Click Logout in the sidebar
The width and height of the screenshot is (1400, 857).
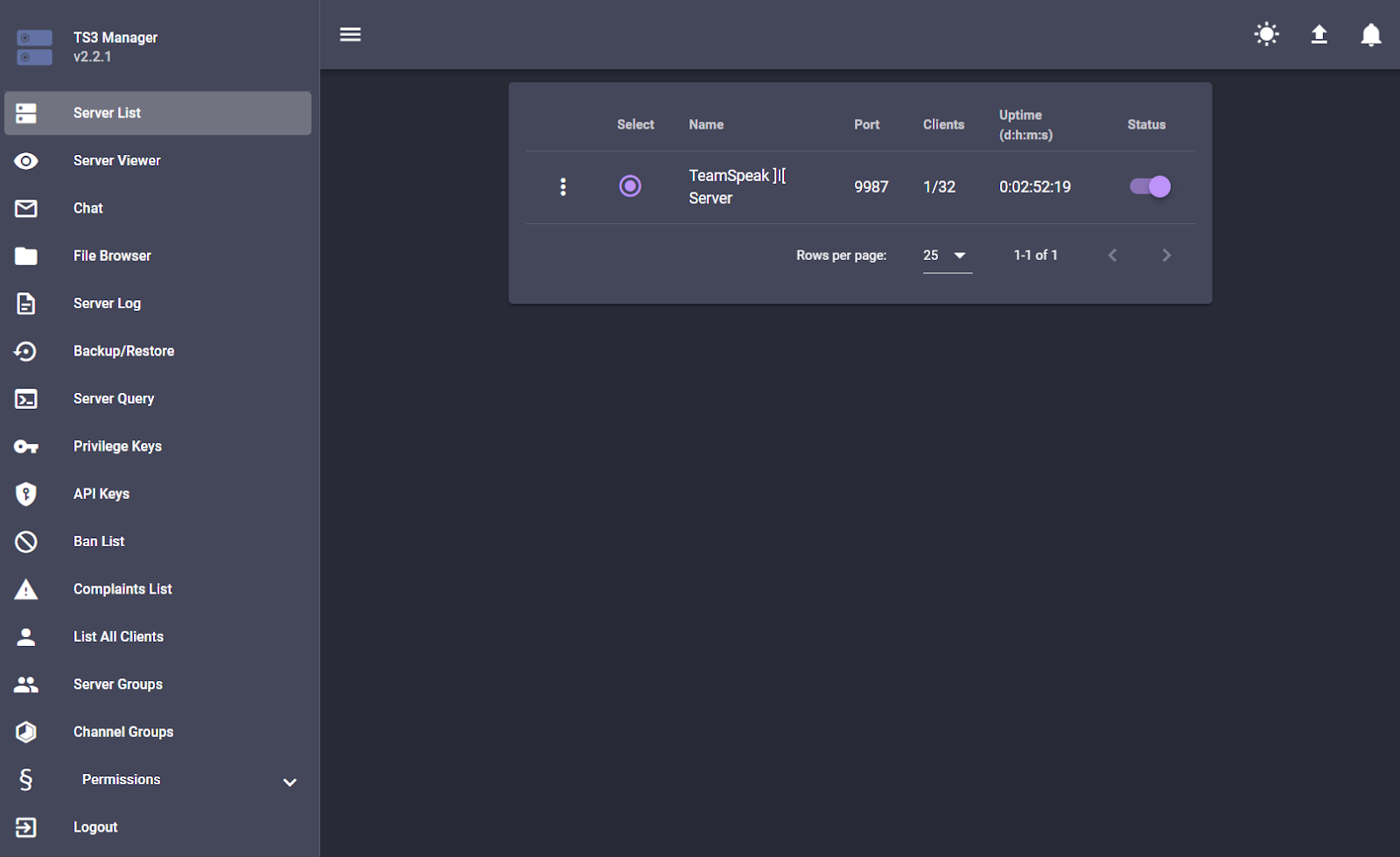[95, 827]
